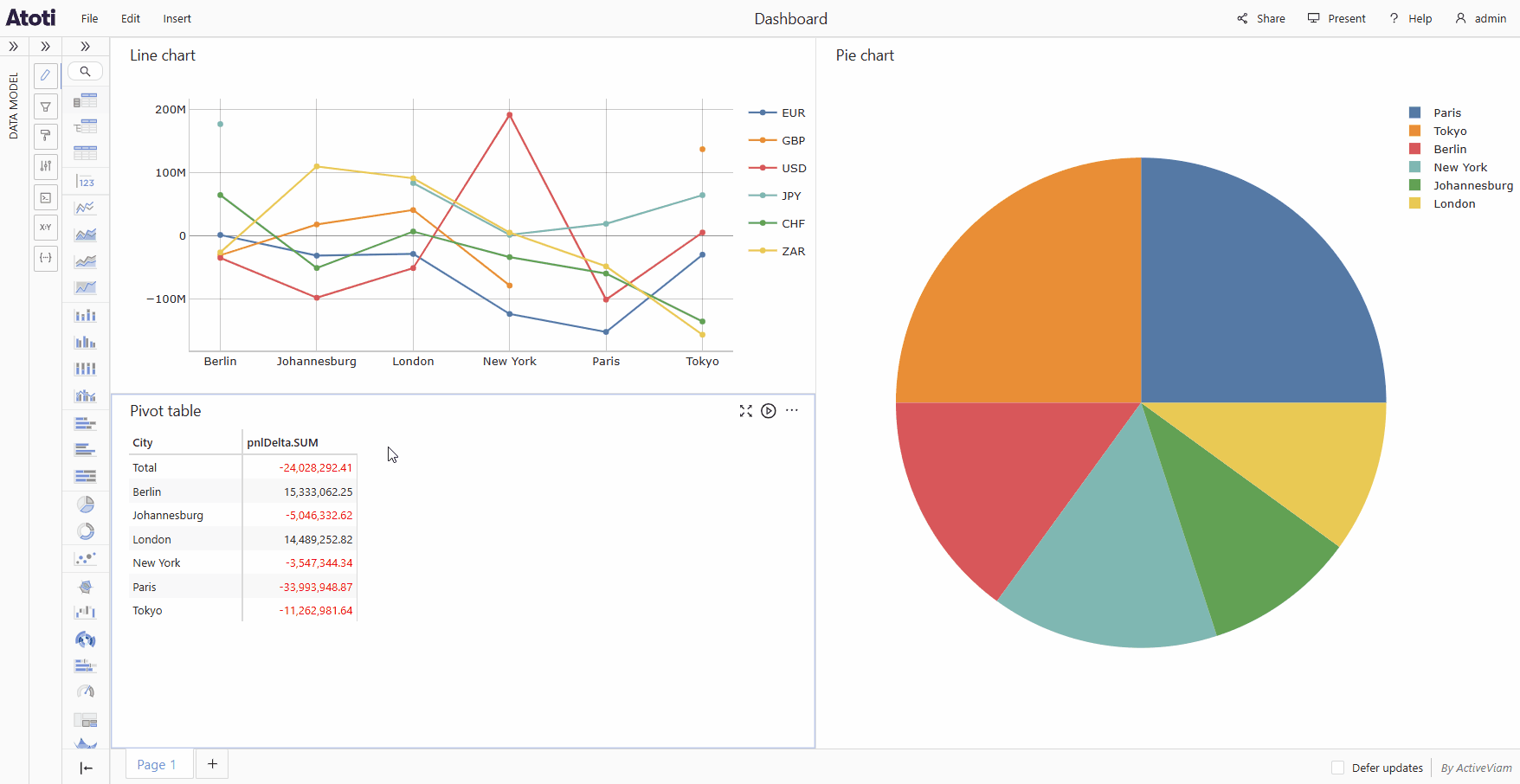Image resolution: width=1520 pixels, height=784 pixels.
Task: Open the pivot table more options menu
Action: pos(791,410)
